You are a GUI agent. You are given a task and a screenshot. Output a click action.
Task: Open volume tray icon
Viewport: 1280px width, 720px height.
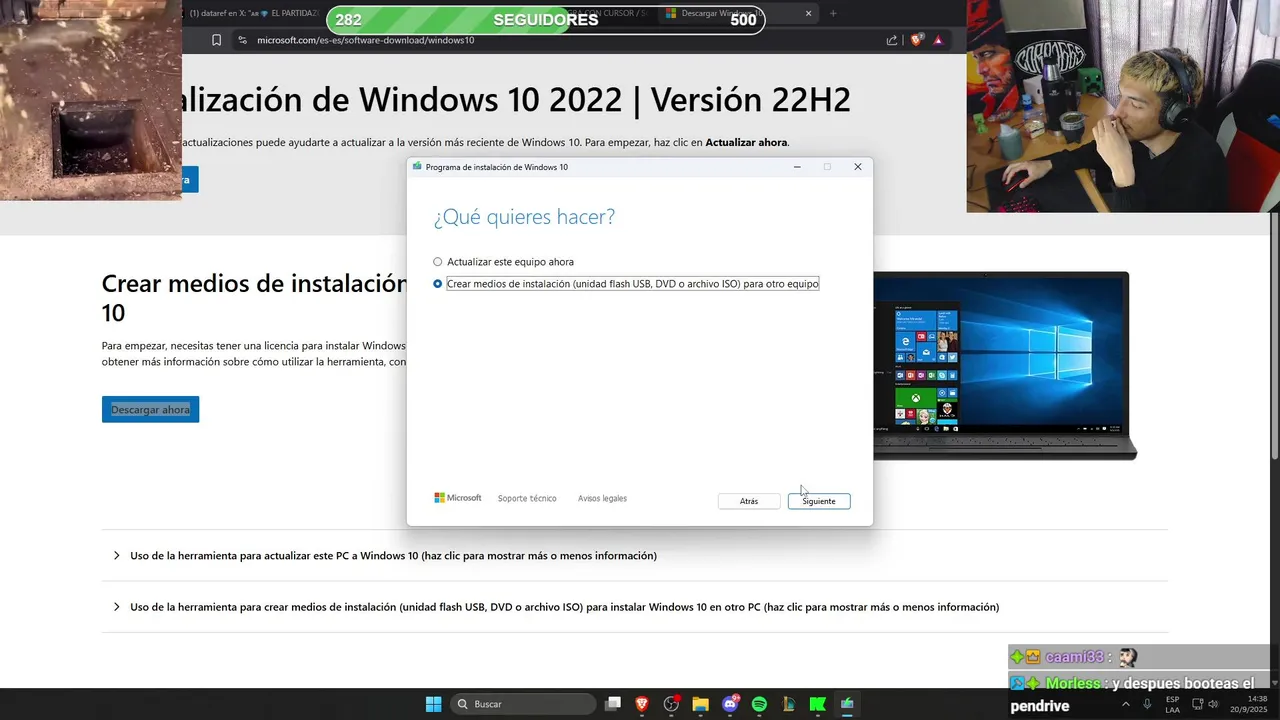point(1214,704)
